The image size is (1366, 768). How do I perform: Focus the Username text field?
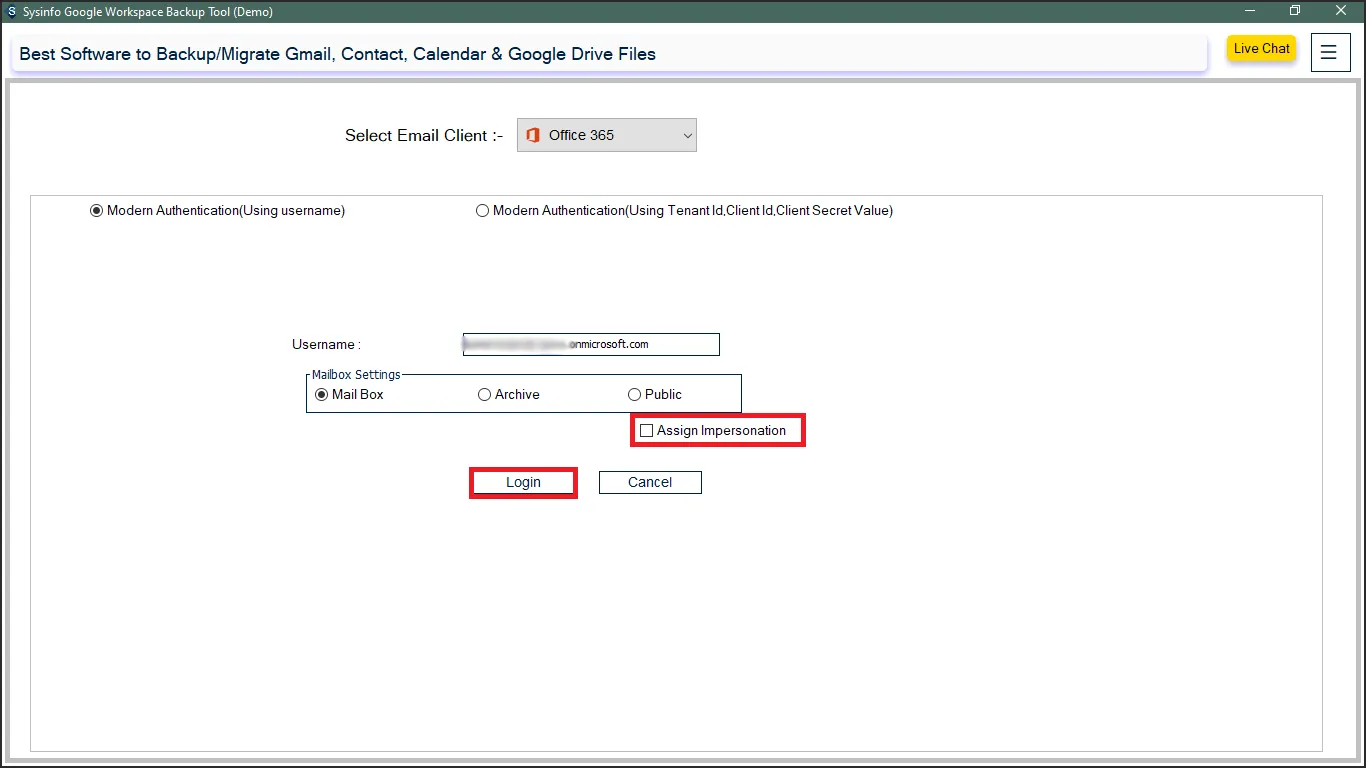(x=591, y=344)
